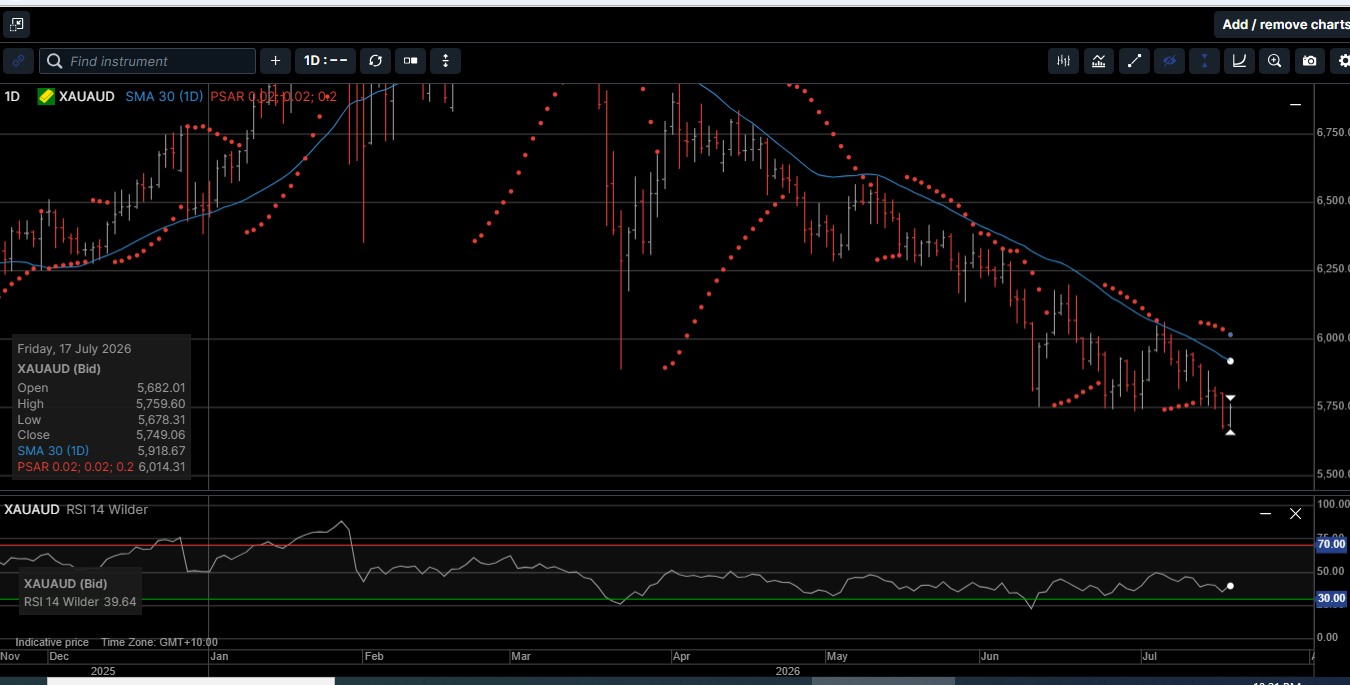This screenshot has width=1350, height=685.
Task: Click the SMA line endpoint marker
Action: (1230, 361)
